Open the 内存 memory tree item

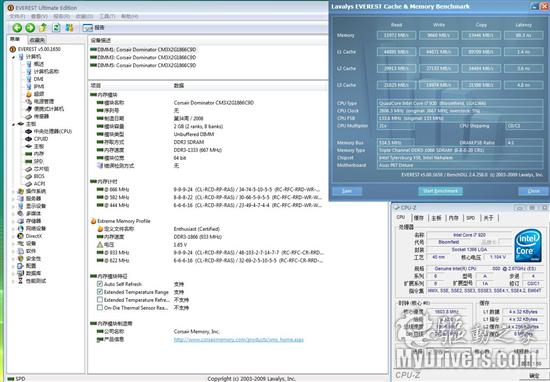click(x=39, y=154)
